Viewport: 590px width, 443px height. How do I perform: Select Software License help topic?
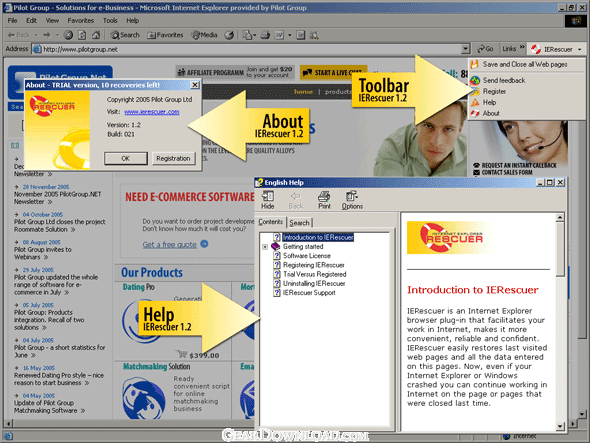point(307,256)
